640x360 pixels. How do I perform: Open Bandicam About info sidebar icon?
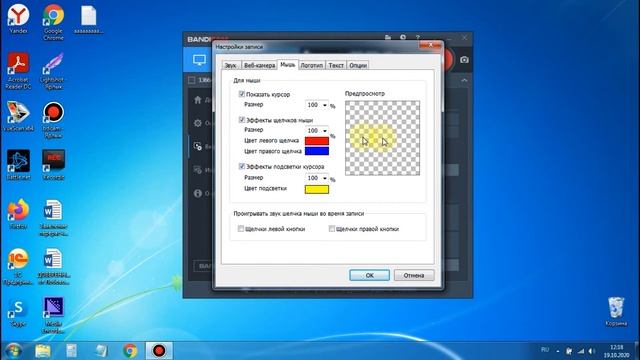coord(198,193)
